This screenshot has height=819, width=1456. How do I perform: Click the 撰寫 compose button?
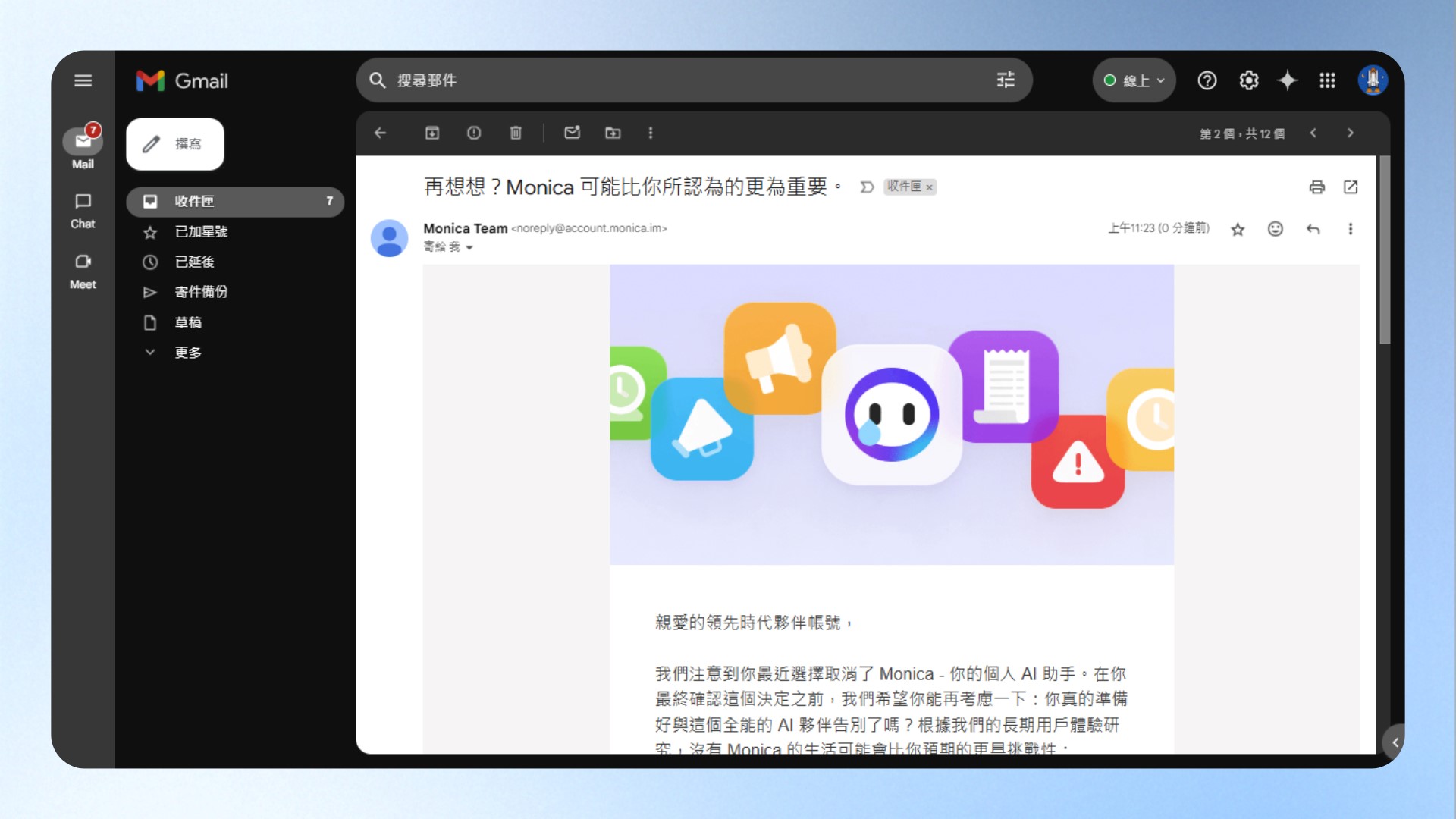coord(175,144)
